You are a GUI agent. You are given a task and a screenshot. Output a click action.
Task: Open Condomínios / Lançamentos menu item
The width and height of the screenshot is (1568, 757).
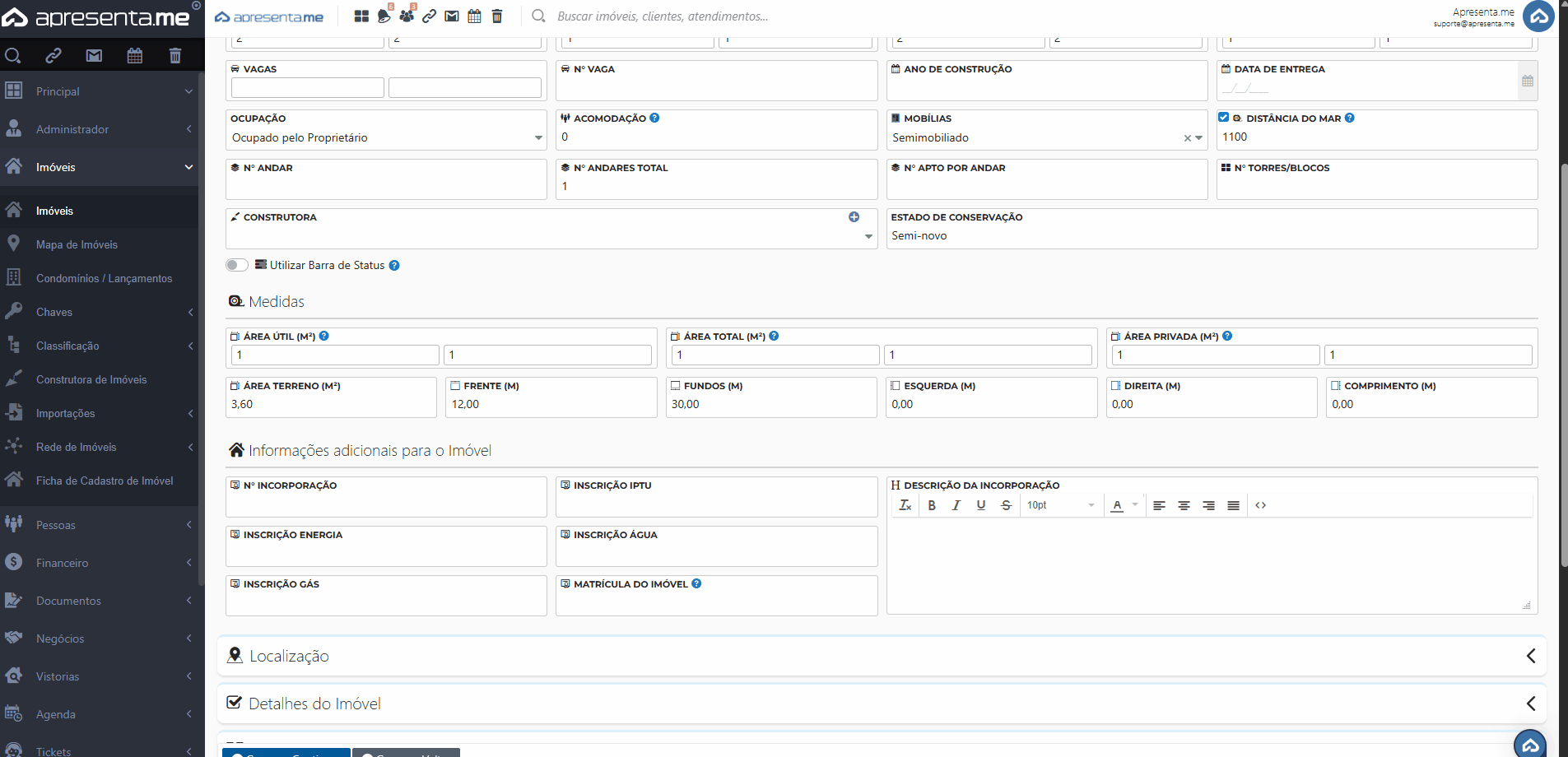(104, 278)
